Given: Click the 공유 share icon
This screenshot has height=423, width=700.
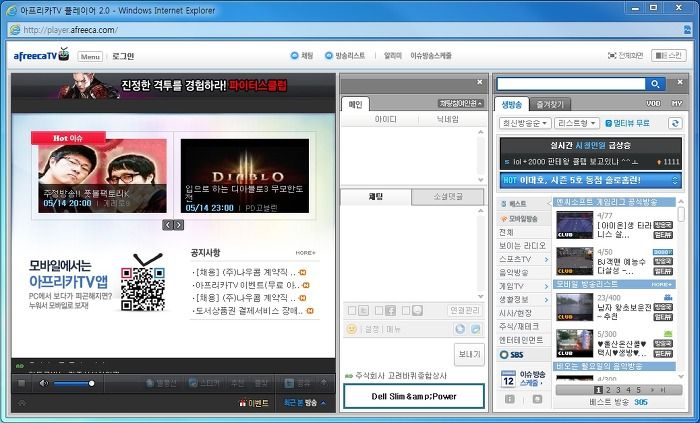Looking at the screenshot, I should pyautogui.click(x=297, y=383).
